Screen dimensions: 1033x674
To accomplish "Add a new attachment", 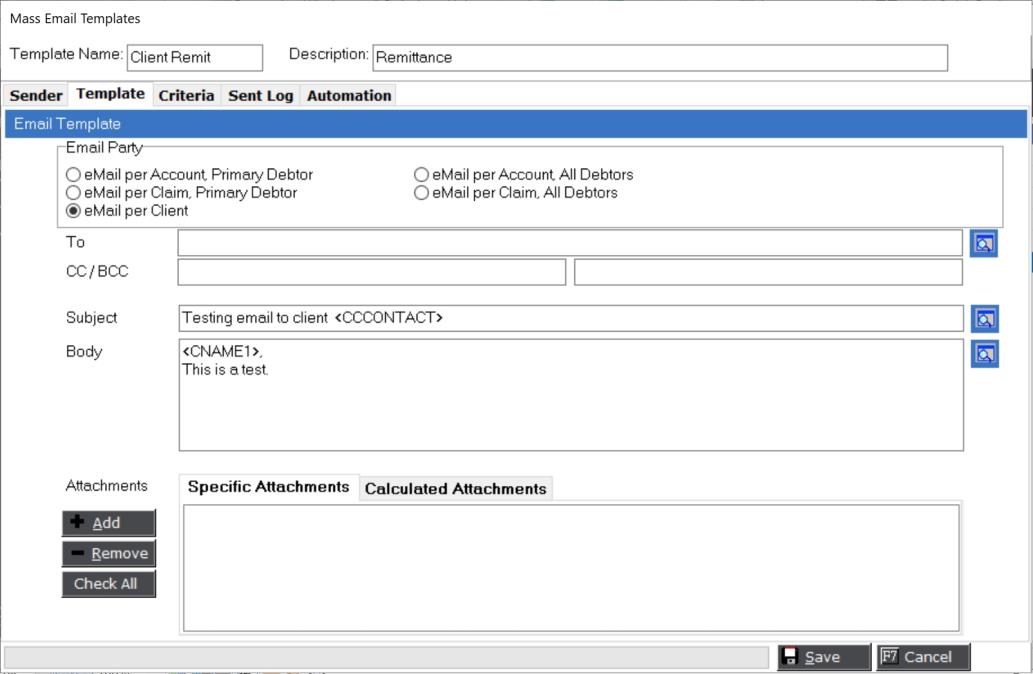I will 108,523.
